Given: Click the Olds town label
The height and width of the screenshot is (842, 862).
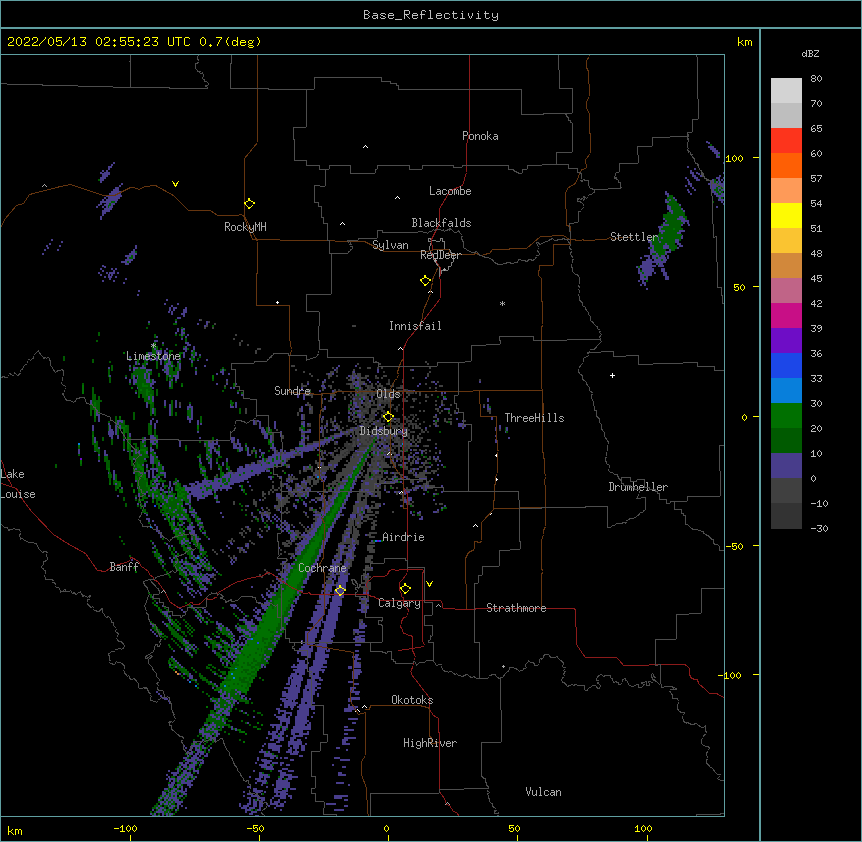Looking at the screenshot, I should [388, 394].
